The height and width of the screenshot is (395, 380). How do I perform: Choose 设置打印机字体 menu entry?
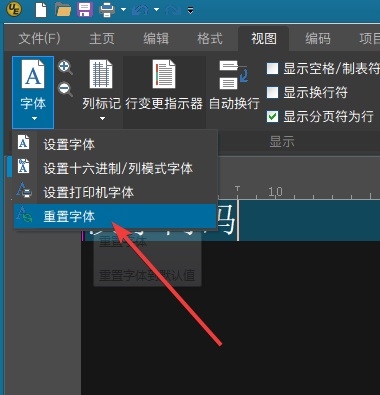click(115, 192)
